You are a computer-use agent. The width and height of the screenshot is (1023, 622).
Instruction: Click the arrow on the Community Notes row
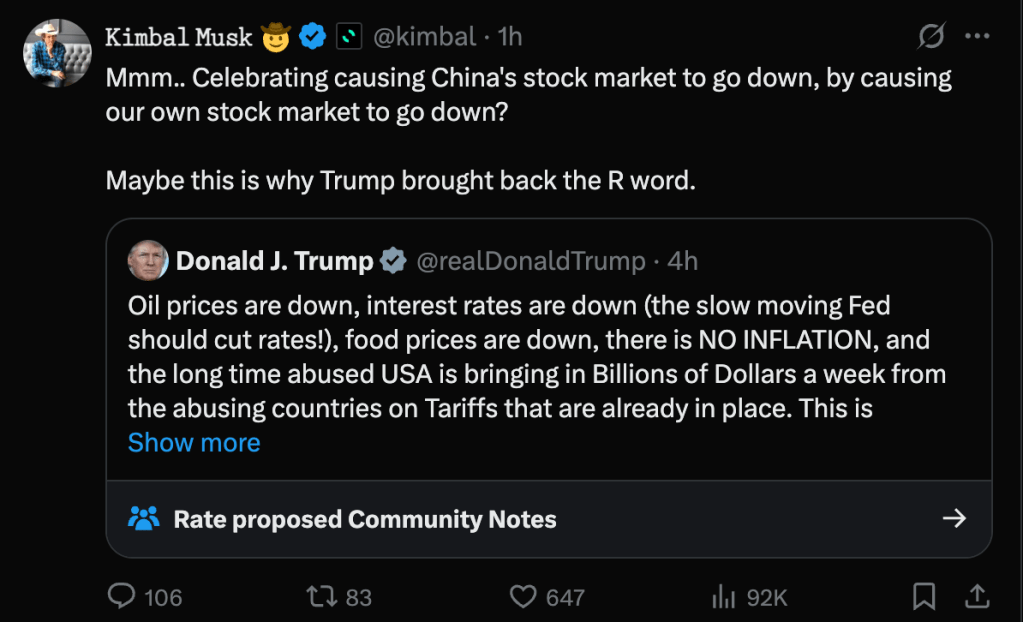(954, 518)
